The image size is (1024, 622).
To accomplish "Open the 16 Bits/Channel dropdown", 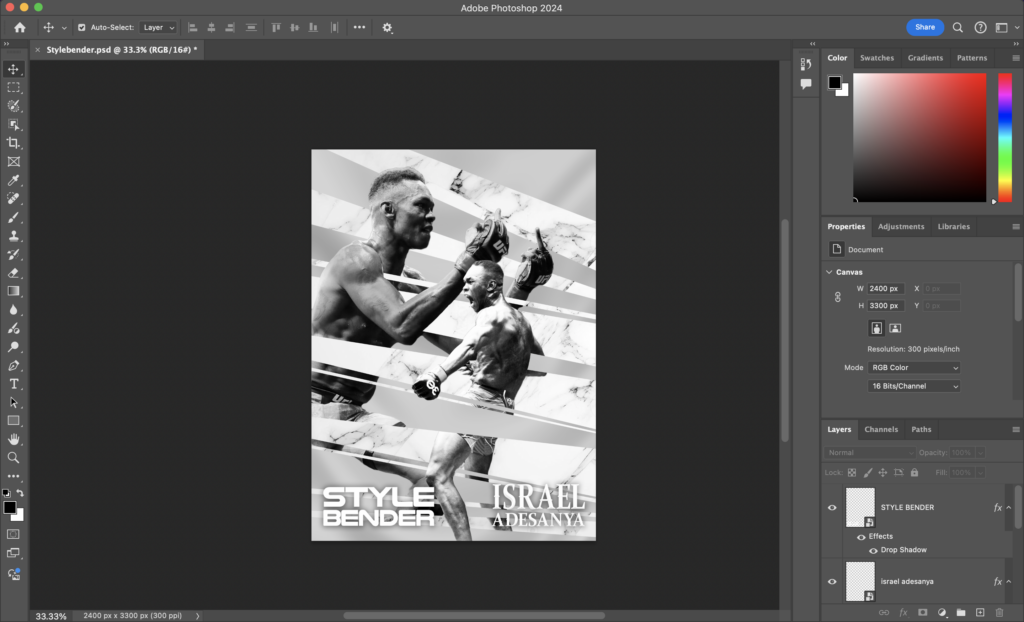I will [914, 386].
